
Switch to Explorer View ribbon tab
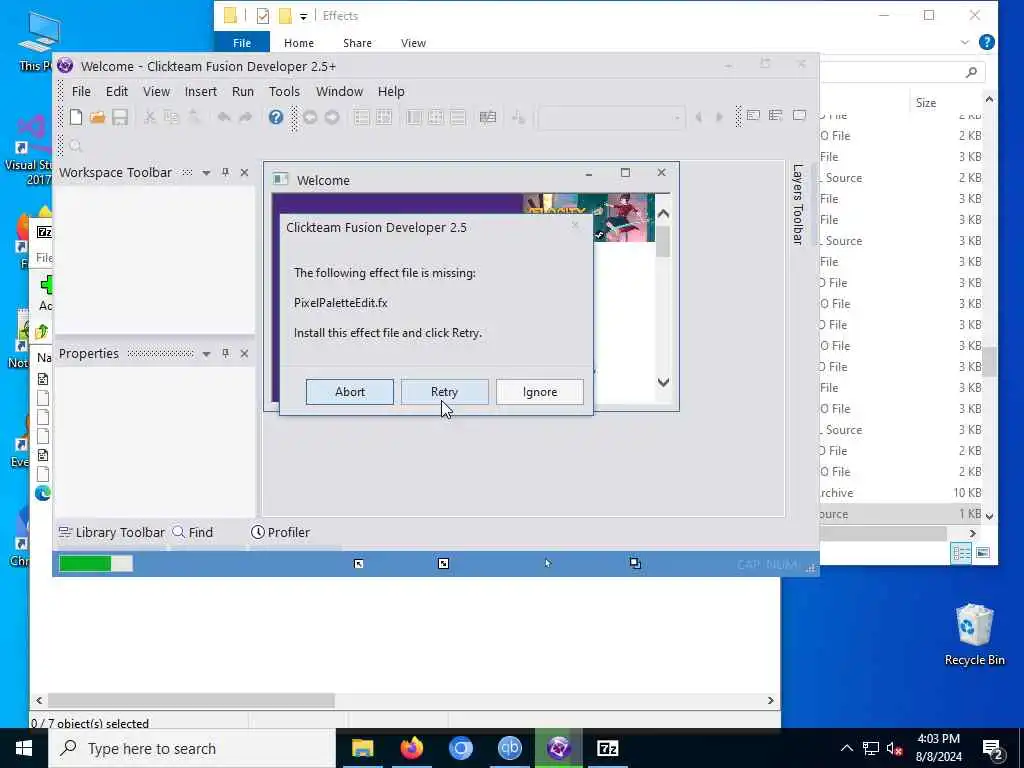(x=413, y=42)
